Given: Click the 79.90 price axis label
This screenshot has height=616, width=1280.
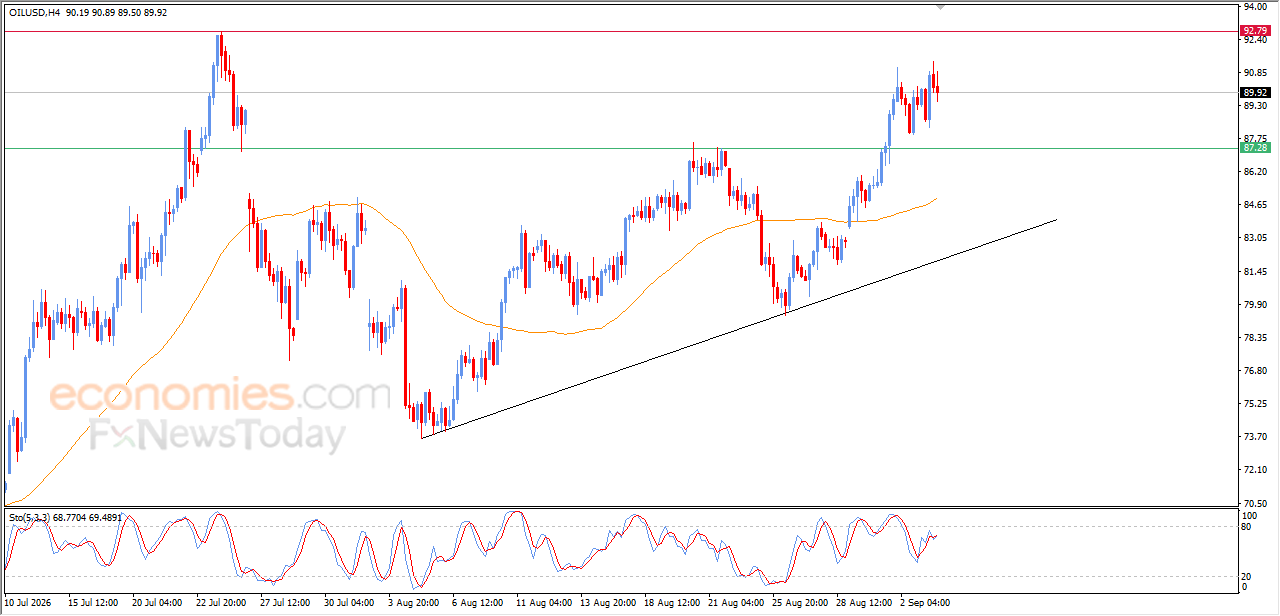Looking at the screenshot, I should coord(1255,304).
